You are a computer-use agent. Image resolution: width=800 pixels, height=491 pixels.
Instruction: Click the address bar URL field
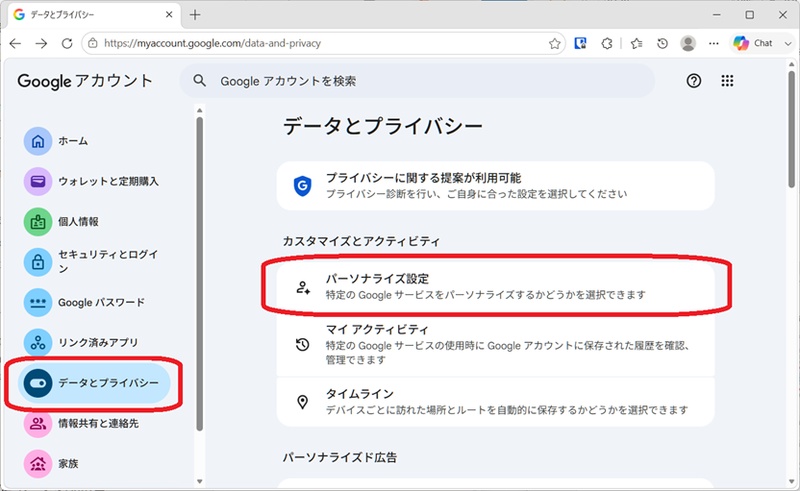(x=321, y=43)
